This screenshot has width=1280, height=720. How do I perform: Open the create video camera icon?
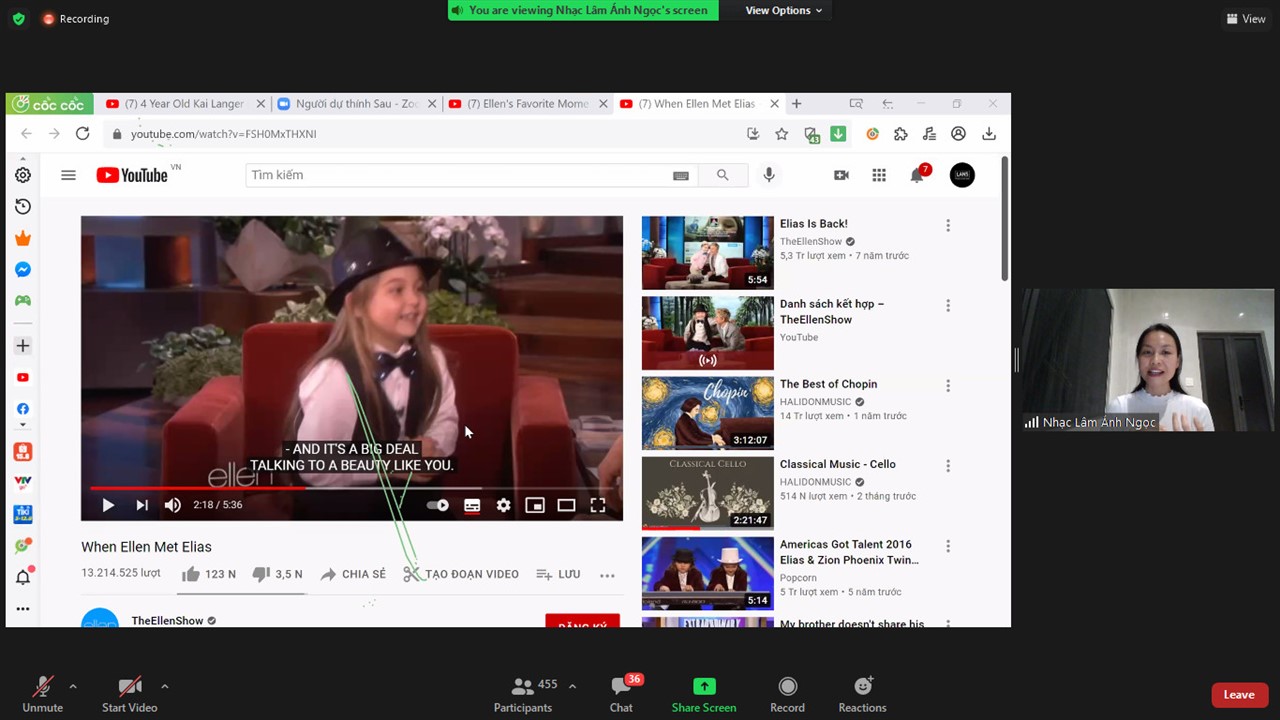(x=841, y=175)
